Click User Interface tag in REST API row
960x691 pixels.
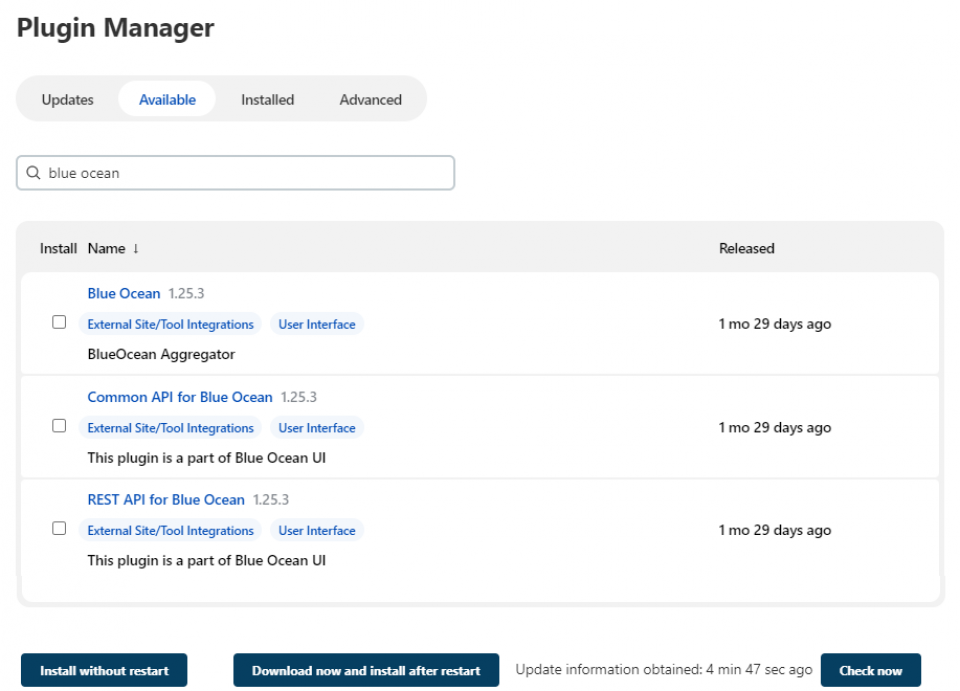(317, 531)
